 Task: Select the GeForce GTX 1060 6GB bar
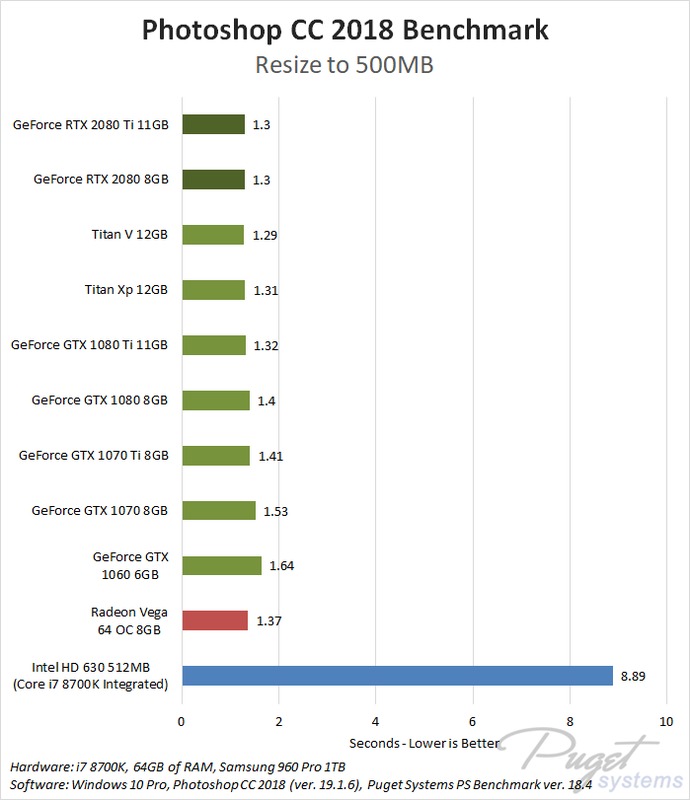[x=221, y=565]
